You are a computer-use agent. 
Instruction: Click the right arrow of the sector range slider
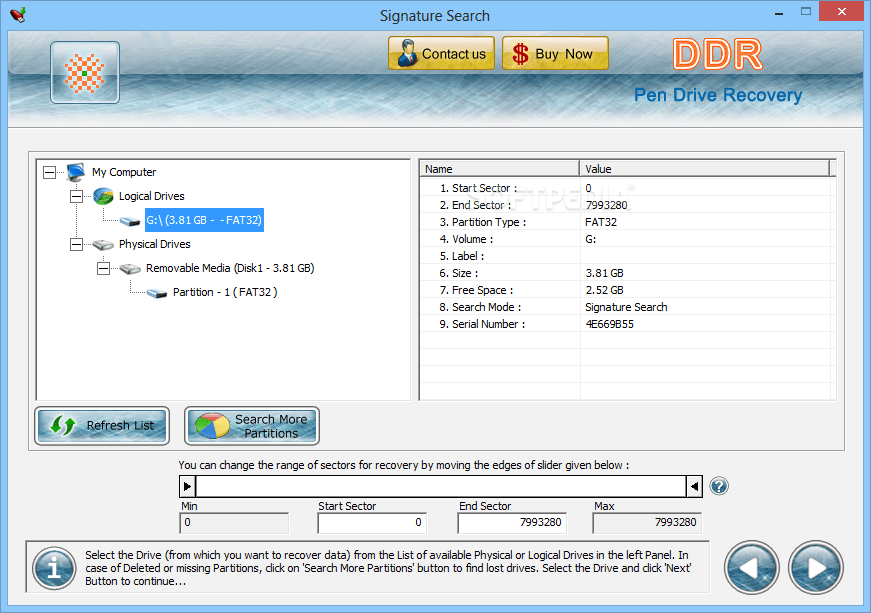[694, 486]
